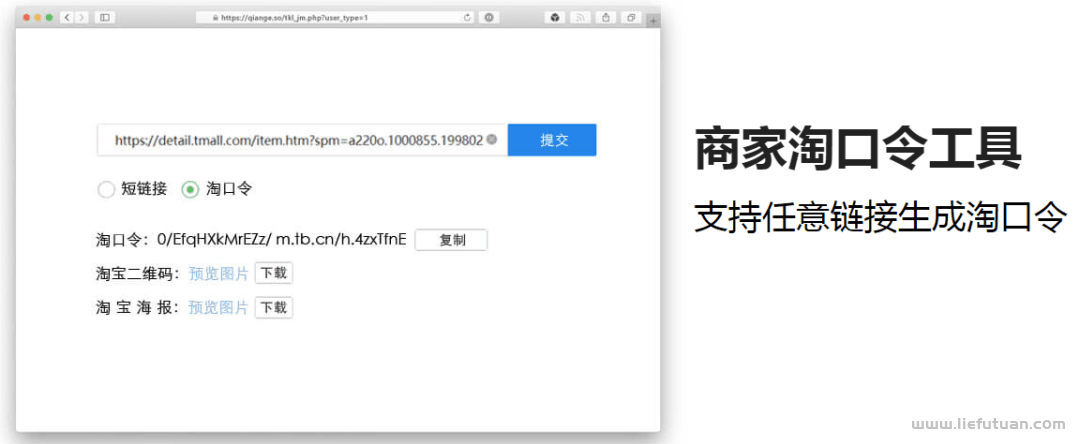Clear the link input with the x icon
The height and width of the screenshot is (444, 1080).
pos(491,139)
